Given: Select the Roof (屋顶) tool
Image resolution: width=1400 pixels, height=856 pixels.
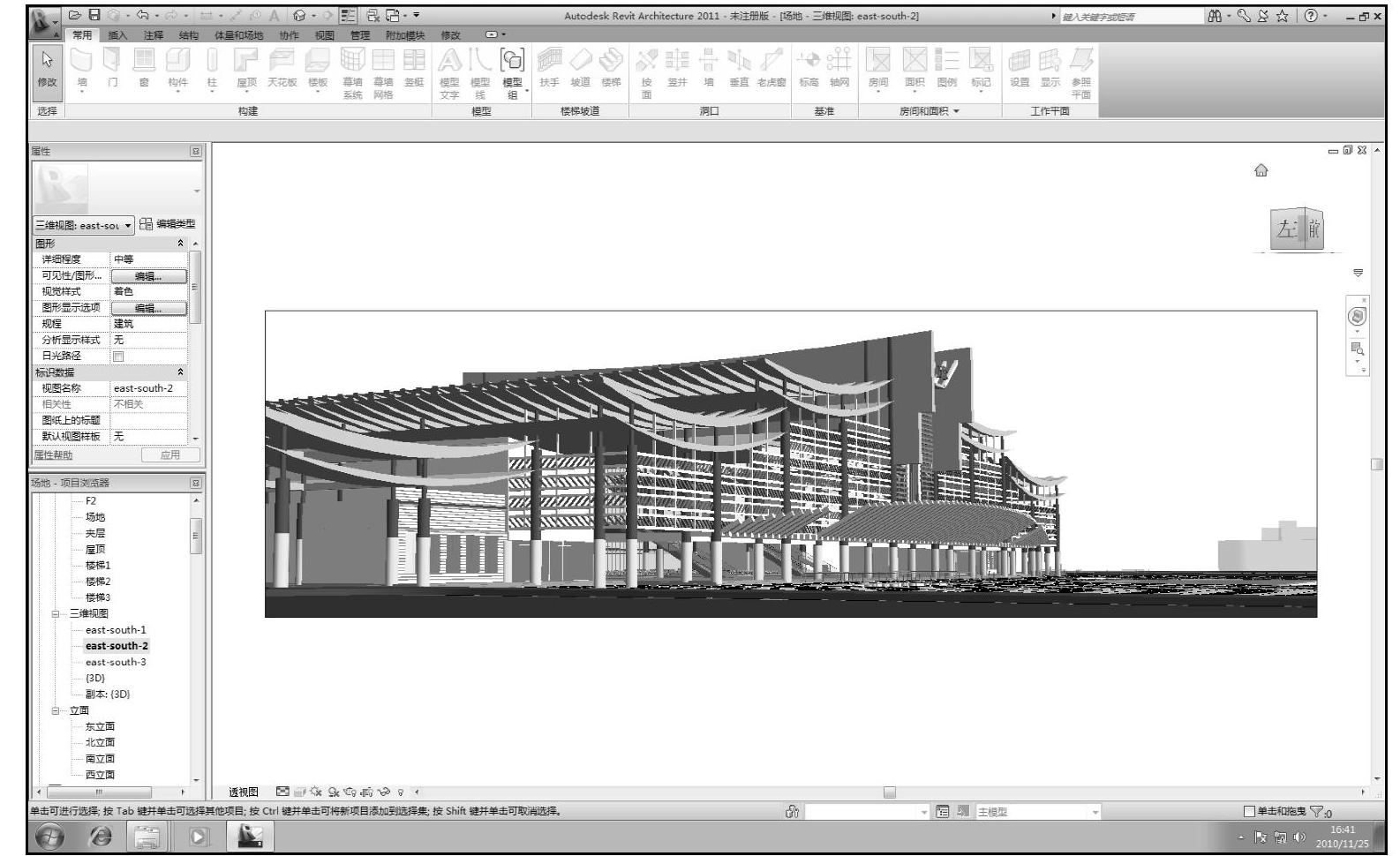Looking at the screenshot, I should pos(247,69).
